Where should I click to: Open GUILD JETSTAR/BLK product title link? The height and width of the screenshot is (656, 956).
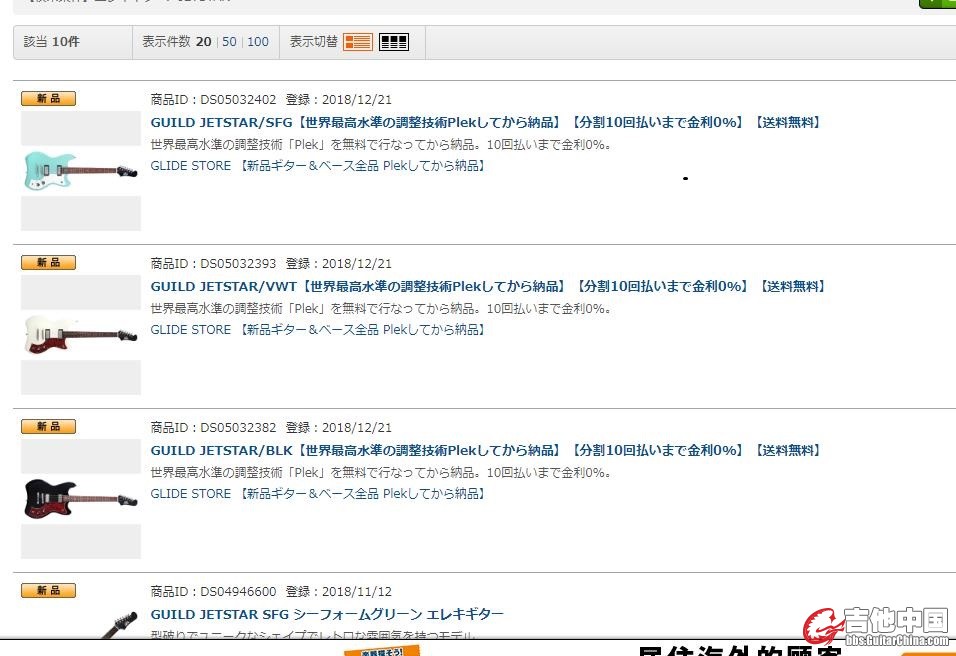point(486,451)
